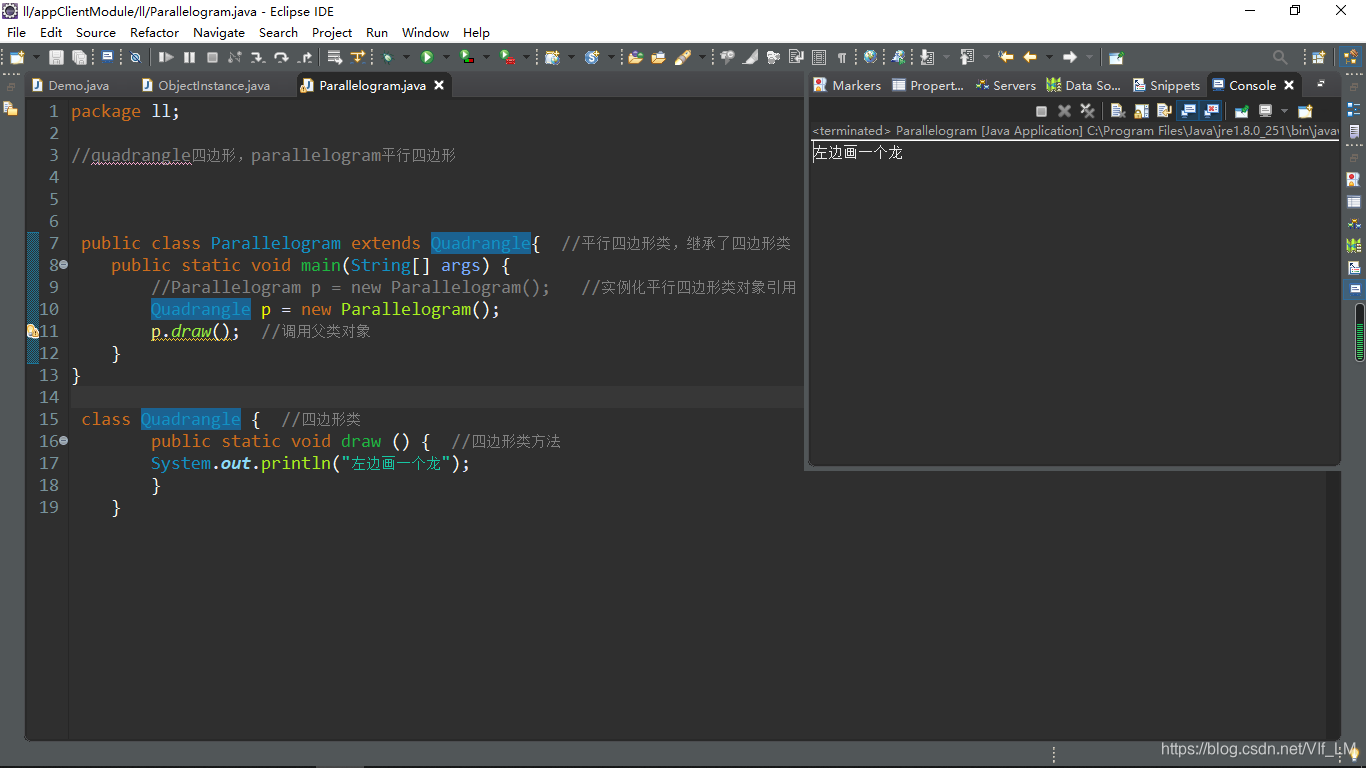
Task: Click the Last Edit Location icon
Action: [1007, 57]
